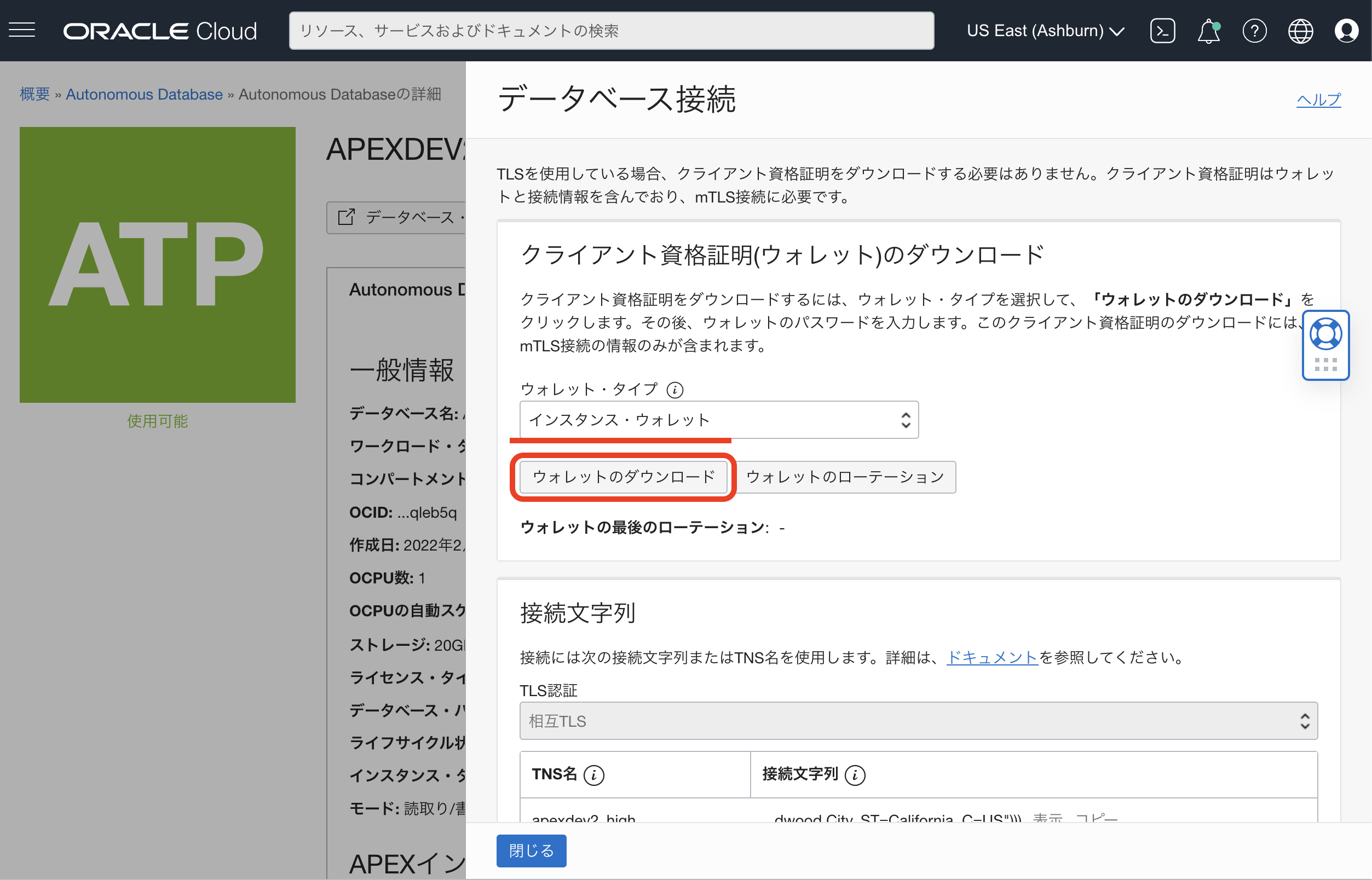
Task: Click info icon beside 接続文字列 header
Action: pos(855,775)
